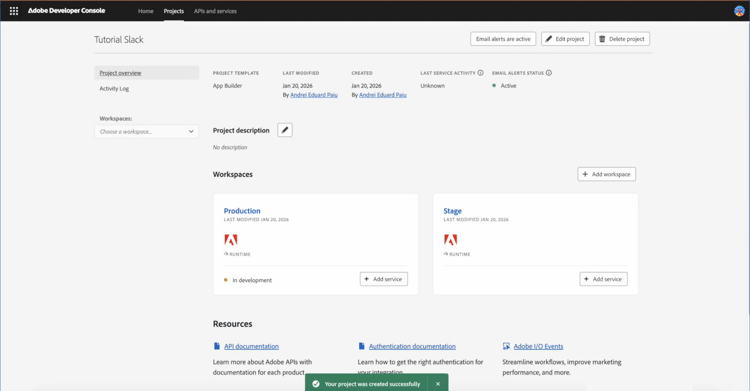Add service to Production workspace
The width and height of the screenshot is (750, 391).
click(x=384, y=279)
